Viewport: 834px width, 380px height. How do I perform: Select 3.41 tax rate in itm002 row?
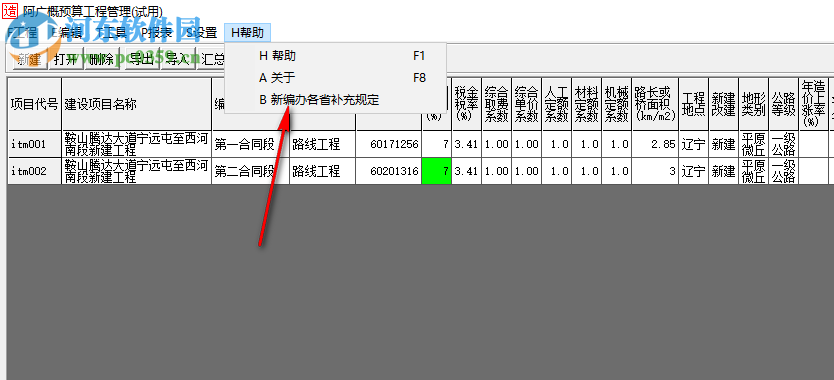click(467, 171)
